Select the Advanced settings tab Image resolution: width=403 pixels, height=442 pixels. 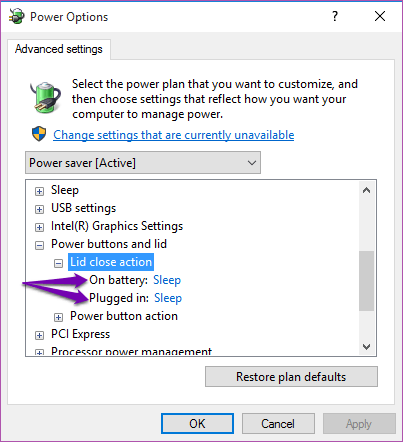pos(59,49)
